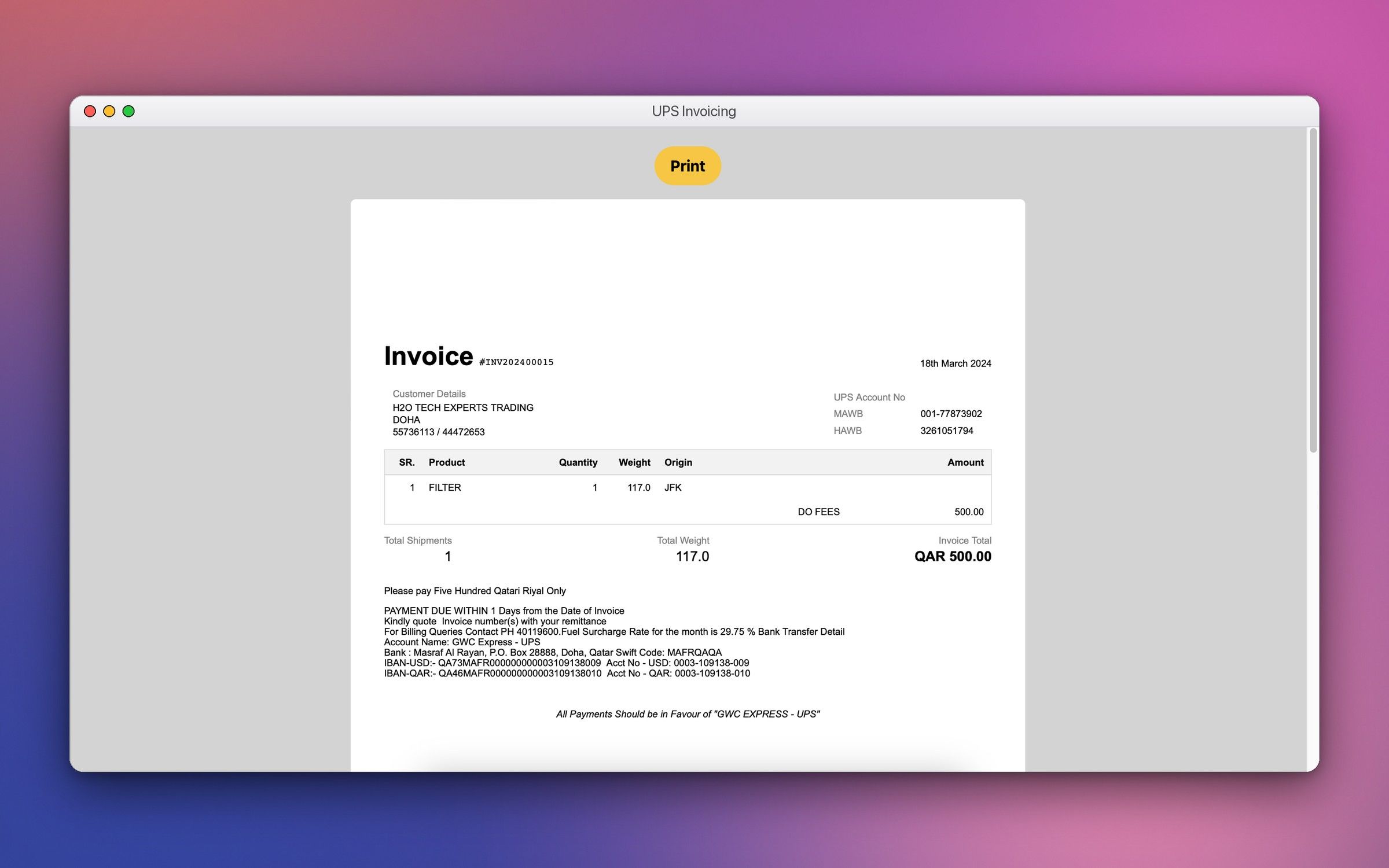The width and height of the screenshot is (1389, 868).
Task: Close the UPS Invoicing window
Action: (x=90, y=111)
